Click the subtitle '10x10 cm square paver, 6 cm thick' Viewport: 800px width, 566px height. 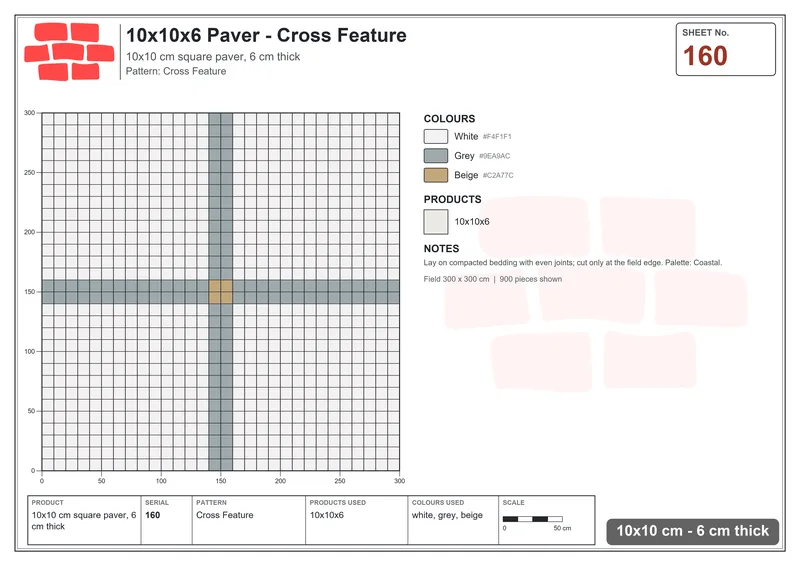click(213, 57)
